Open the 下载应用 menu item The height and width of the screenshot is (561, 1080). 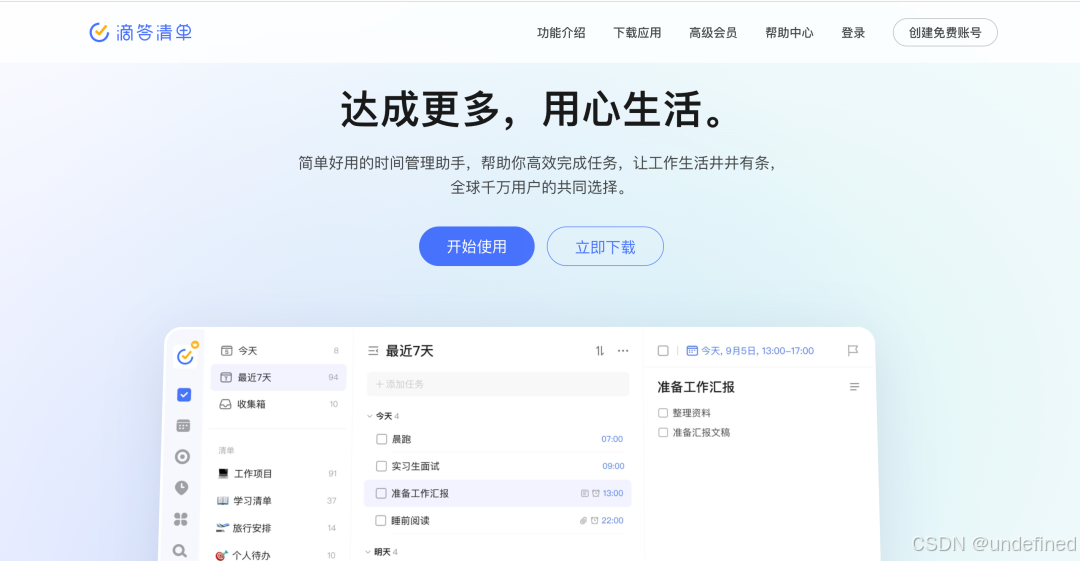[637, 32]
